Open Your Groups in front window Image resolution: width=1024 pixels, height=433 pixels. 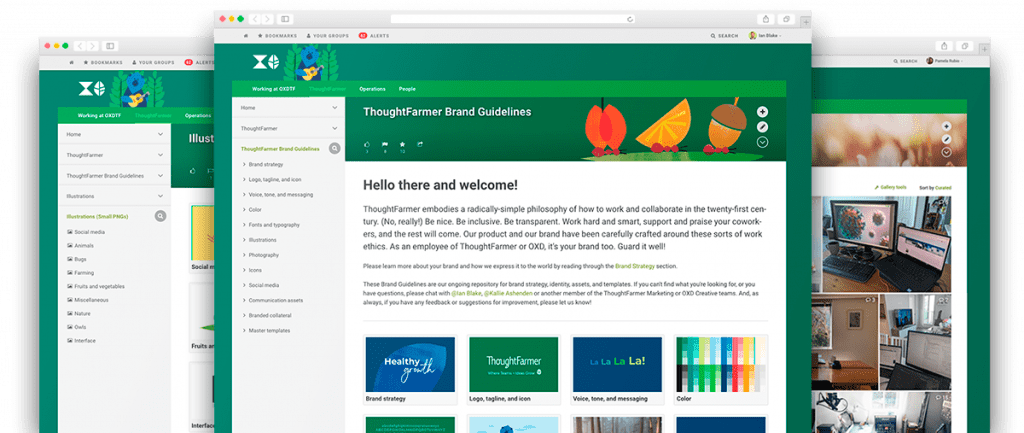tap(327, 36)
